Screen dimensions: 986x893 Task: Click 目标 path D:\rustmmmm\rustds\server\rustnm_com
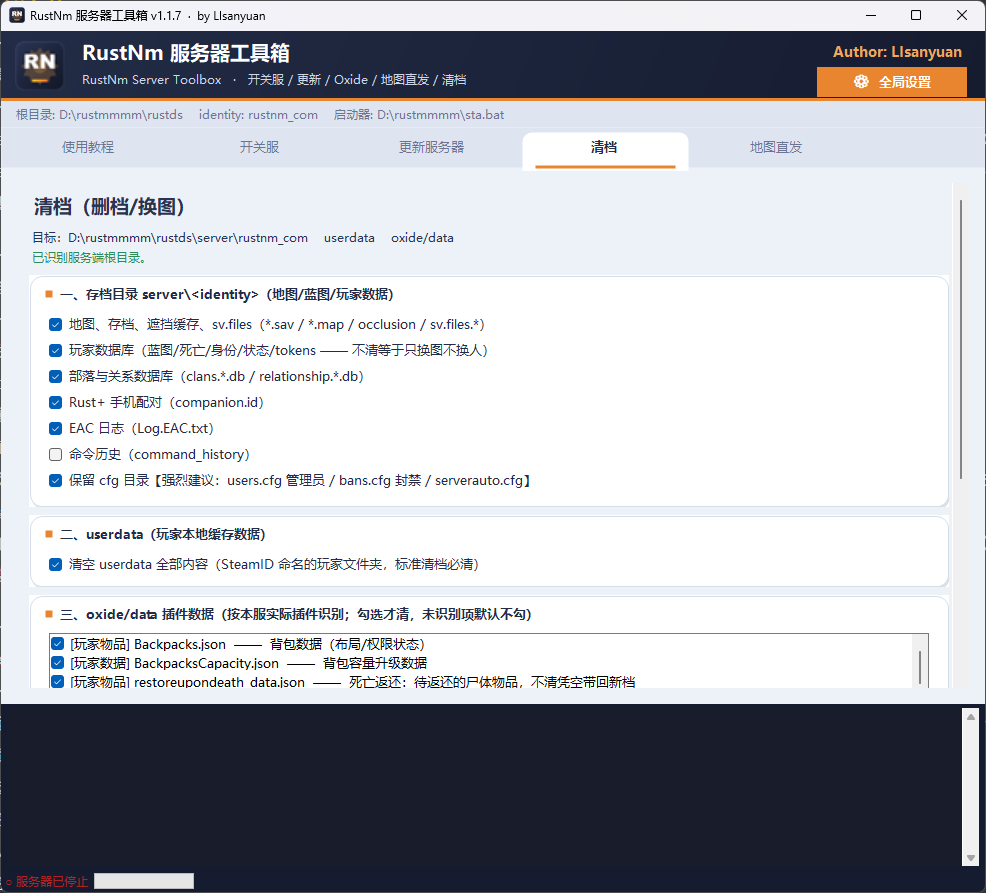(170, 238)
